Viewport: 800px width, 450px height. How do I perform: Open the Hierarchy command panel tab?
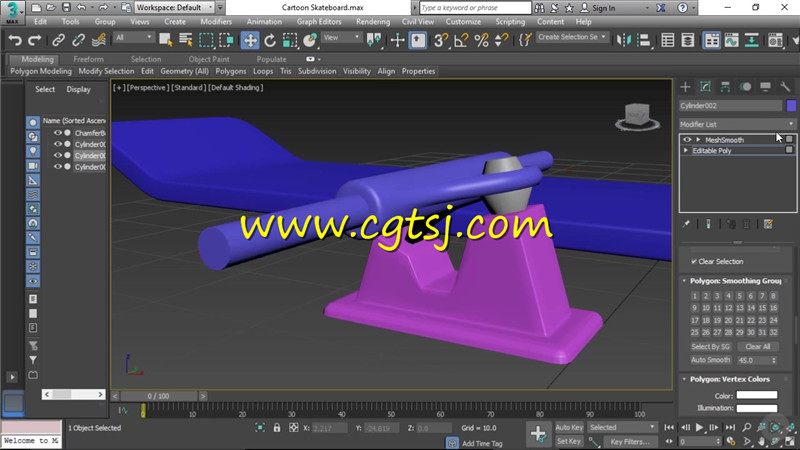pos(725,87)
